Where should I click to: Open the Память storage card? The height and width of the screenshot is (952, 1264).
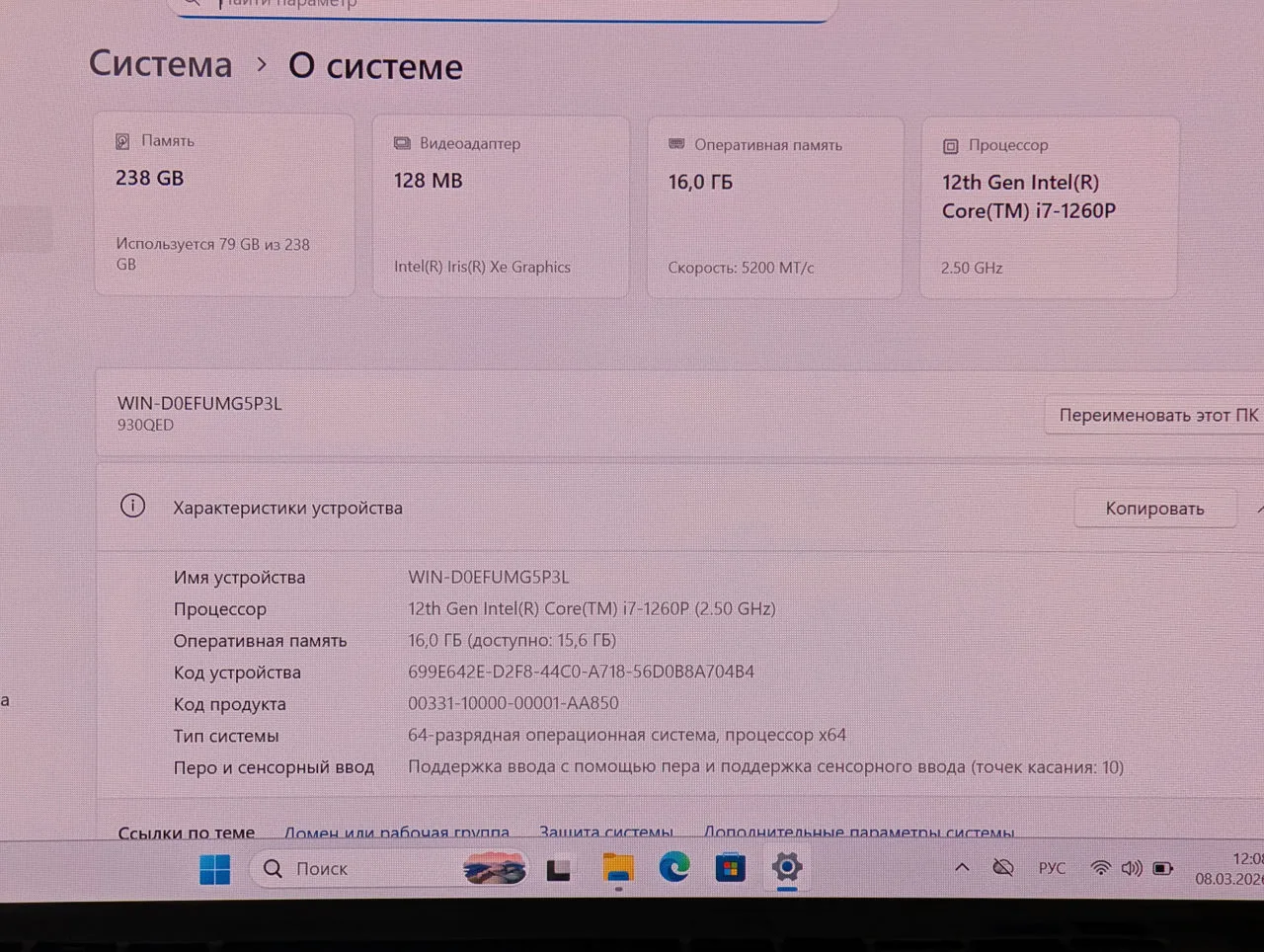click(224, 204)
